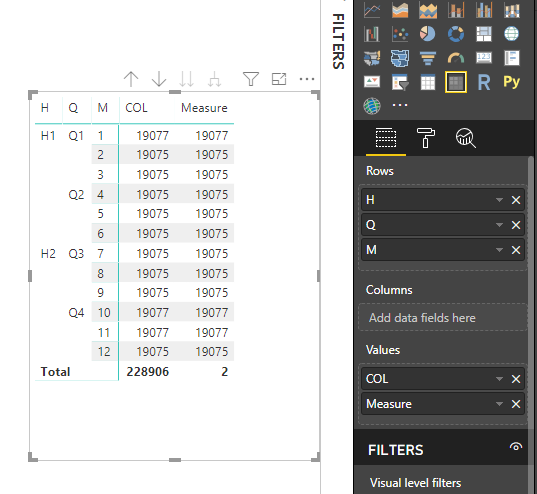Select the Shape map visualization
The image size is (537, 494).
(x=400, y=58)
